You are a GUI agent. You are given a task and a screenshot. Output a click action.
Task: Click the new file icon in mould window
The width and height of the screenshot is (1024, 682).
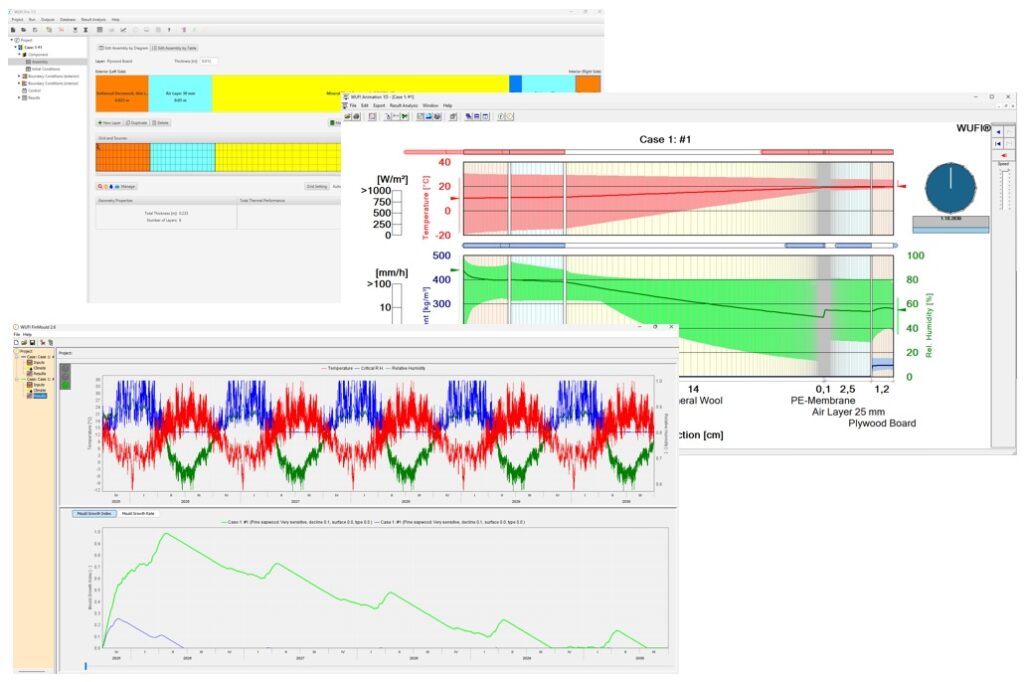coord(17,342)
